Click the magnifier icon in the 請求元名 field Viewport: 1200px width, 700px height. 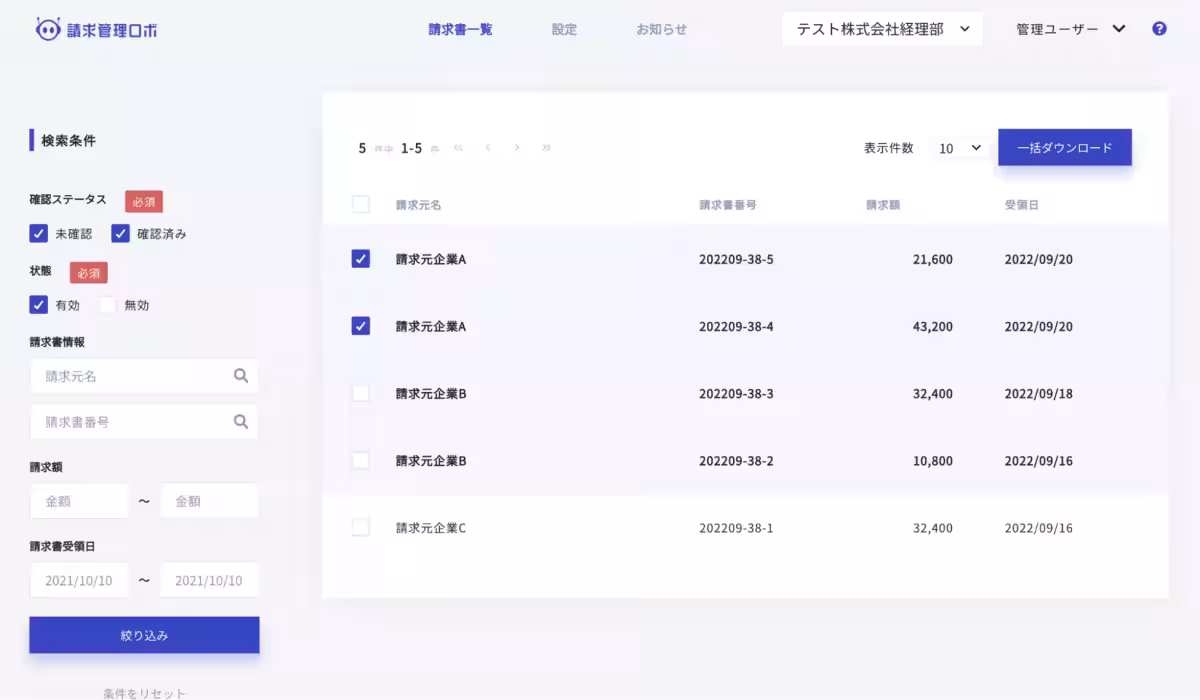241,375
